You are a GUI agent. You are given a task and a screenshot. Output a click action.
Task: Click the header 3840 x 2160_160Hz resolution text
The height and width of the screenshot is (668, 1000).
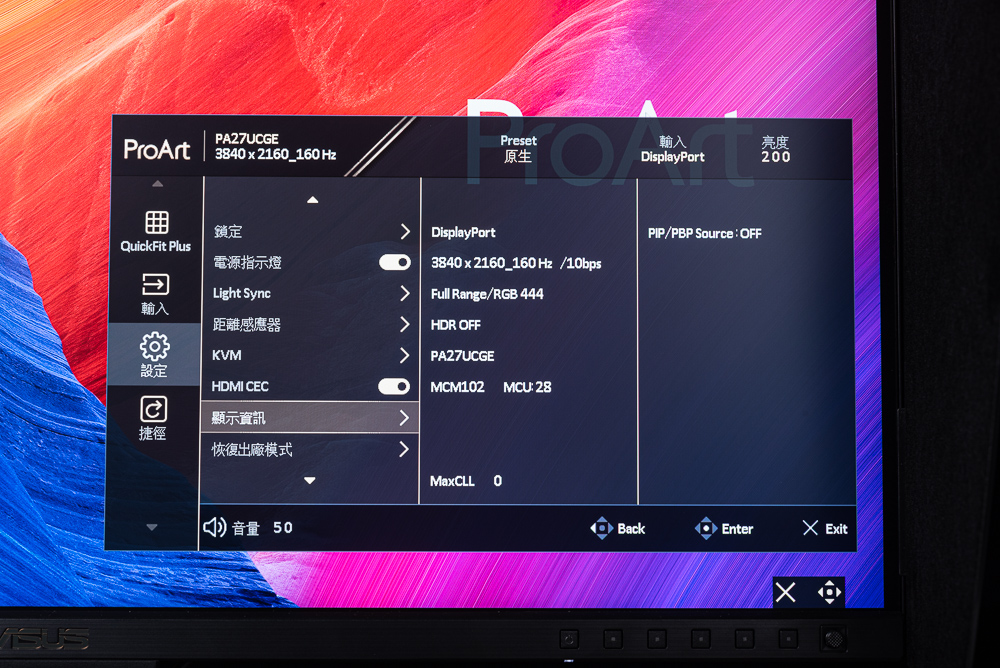click(x=276, y=154)
